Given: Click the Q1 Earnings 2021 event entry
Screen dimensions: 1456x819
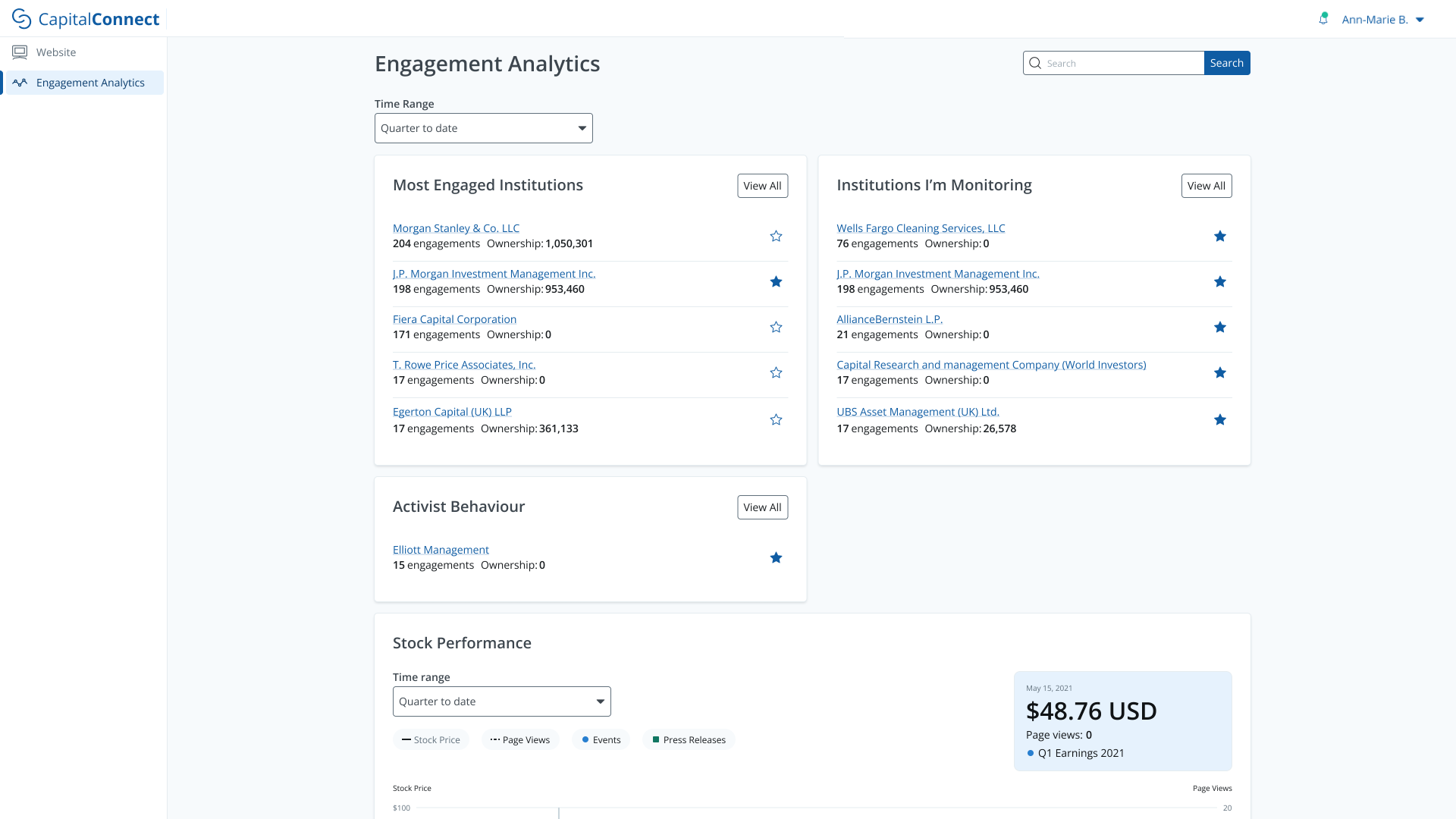Looking at the screenshot, I should click(x=1075, y=753).
